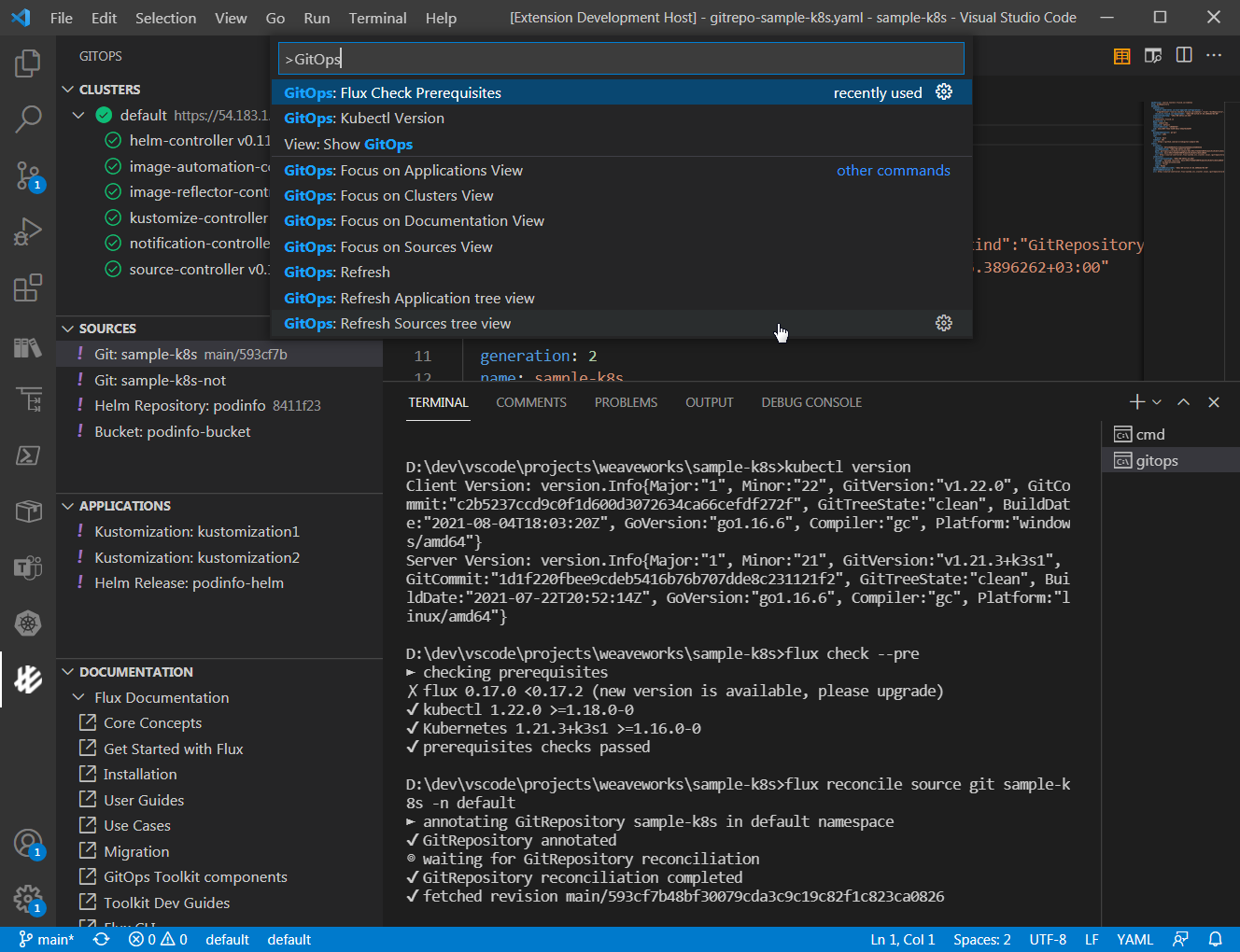Switch to the OUTPUT tab
Screen dimensions: 1240x952
(709, 401)
